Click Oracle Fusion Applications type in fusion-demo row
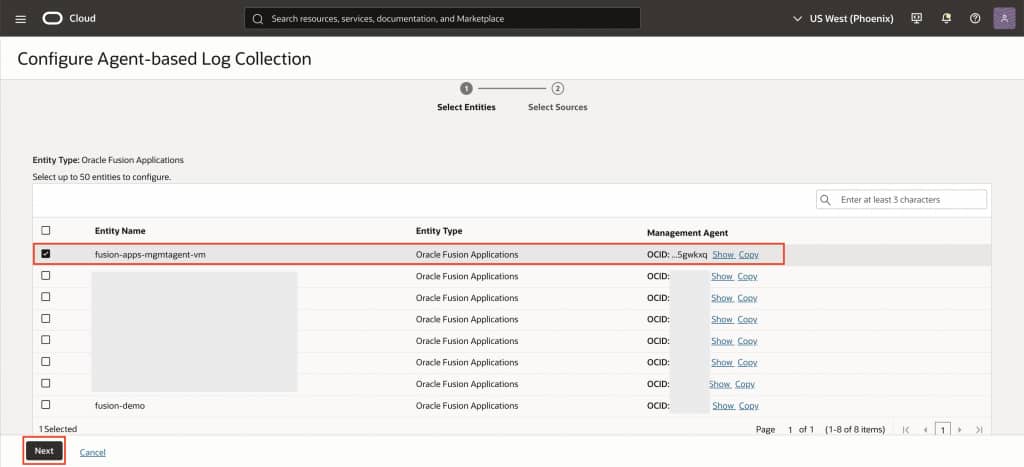1024x467 pixels. (467, 406)
